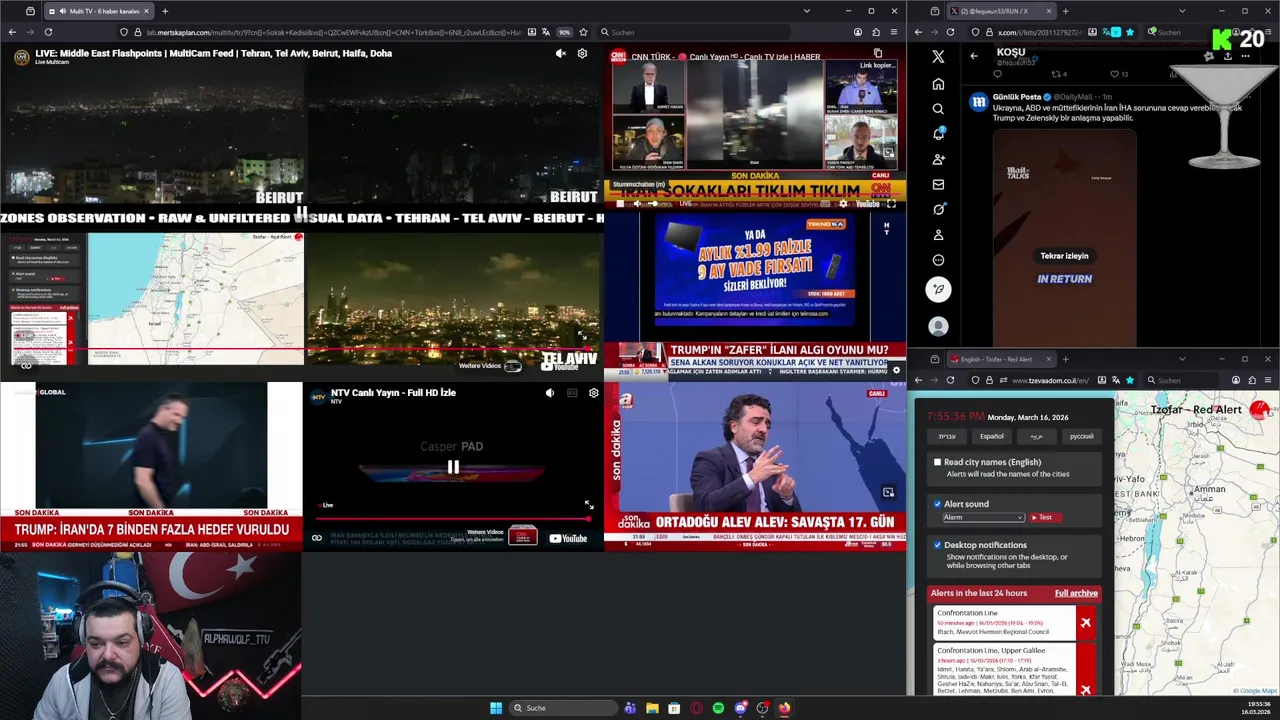1280x720 pixels.
Task: Open Full archive of alerts
Action: 1076,593
